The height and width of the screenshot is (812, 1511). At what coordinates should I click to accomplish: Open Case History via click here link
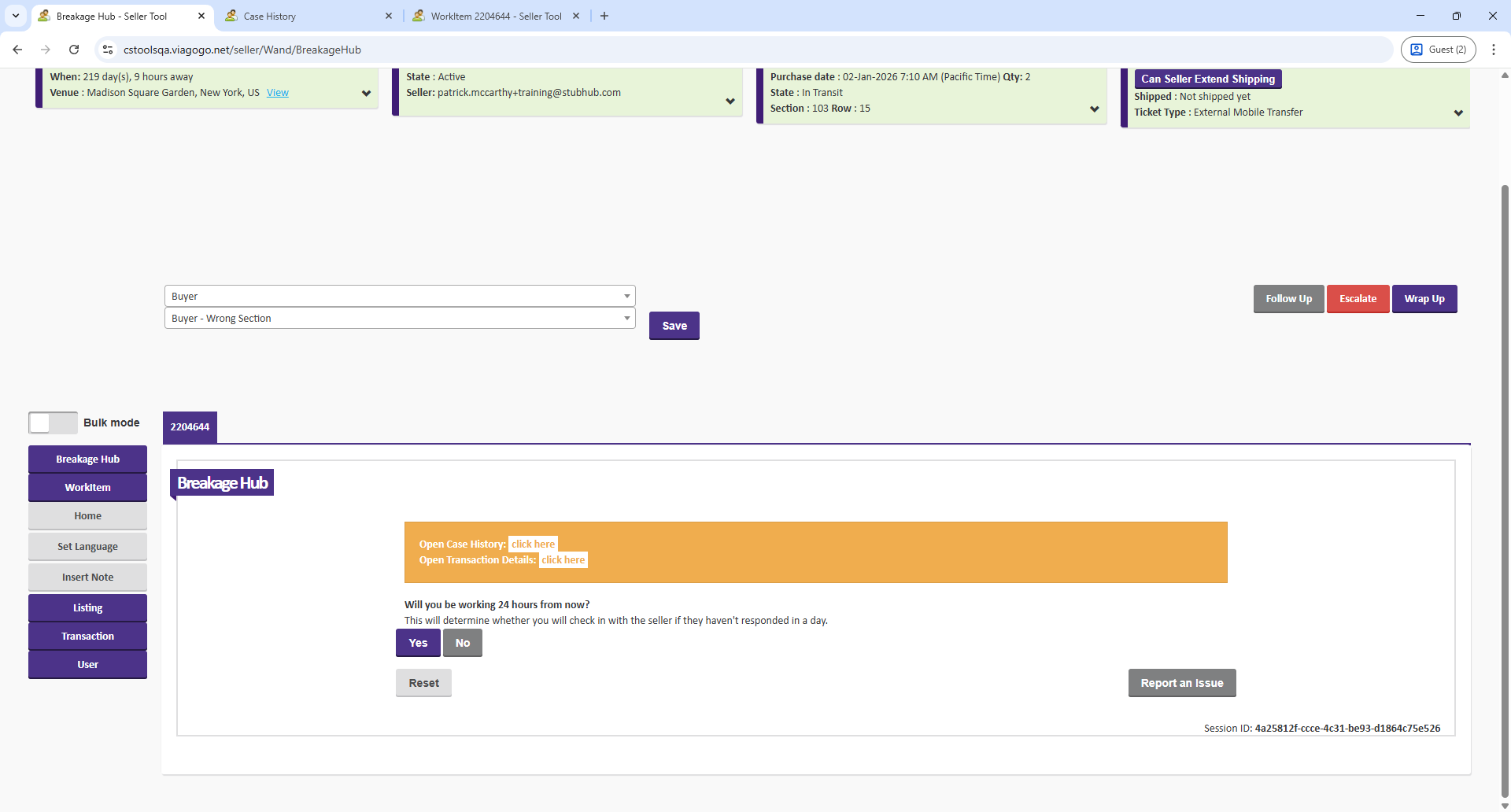click(533, 544)
